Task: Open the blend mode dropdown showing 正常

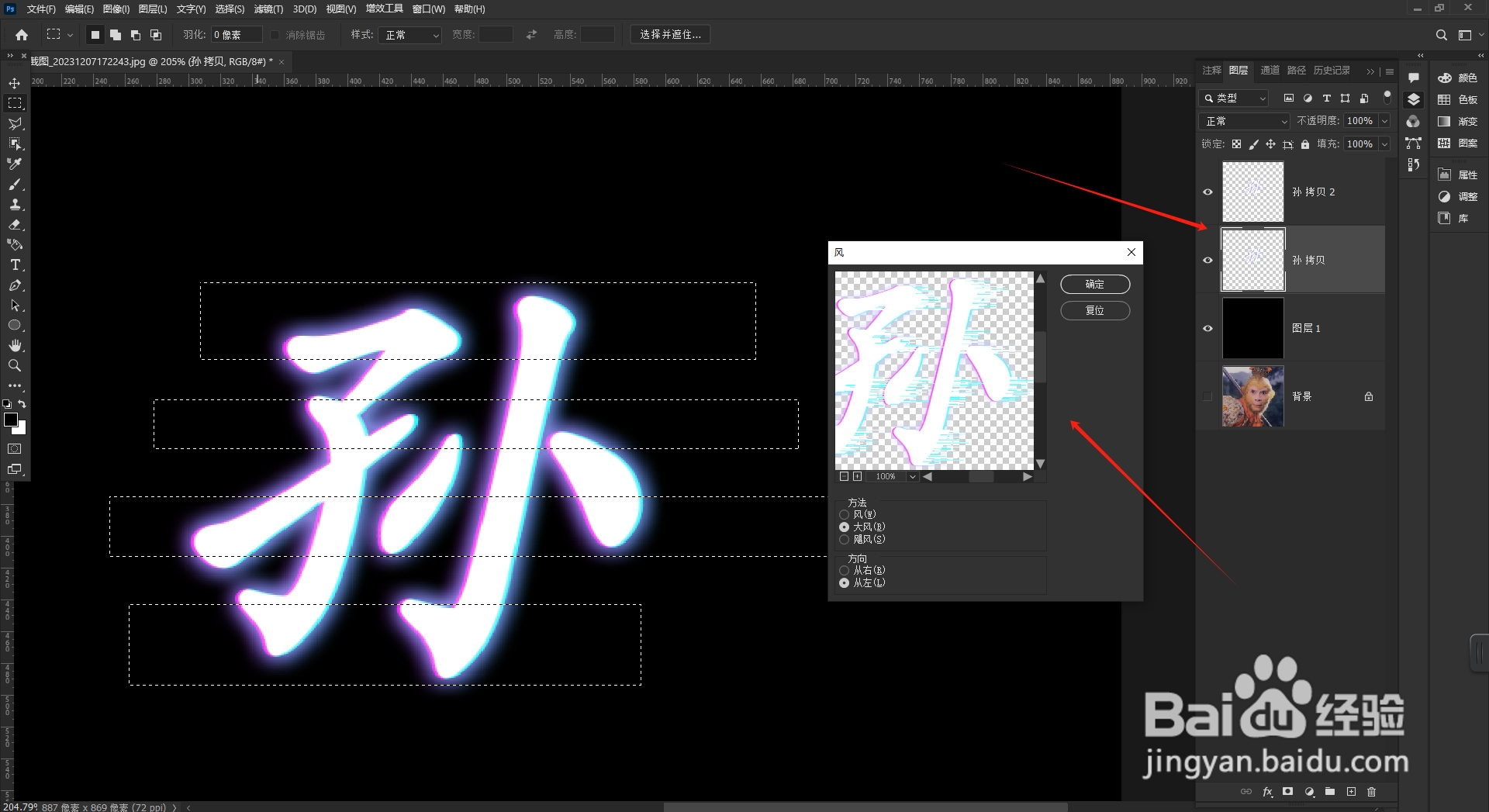Action: [x=1243, y=121]
